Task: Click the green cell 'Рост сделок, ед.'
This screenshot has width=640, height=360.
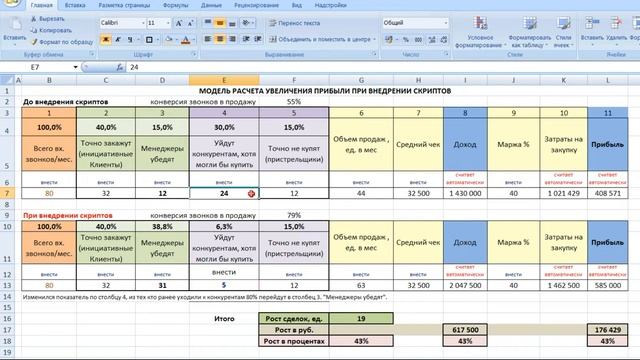Action: pos(294,319)
